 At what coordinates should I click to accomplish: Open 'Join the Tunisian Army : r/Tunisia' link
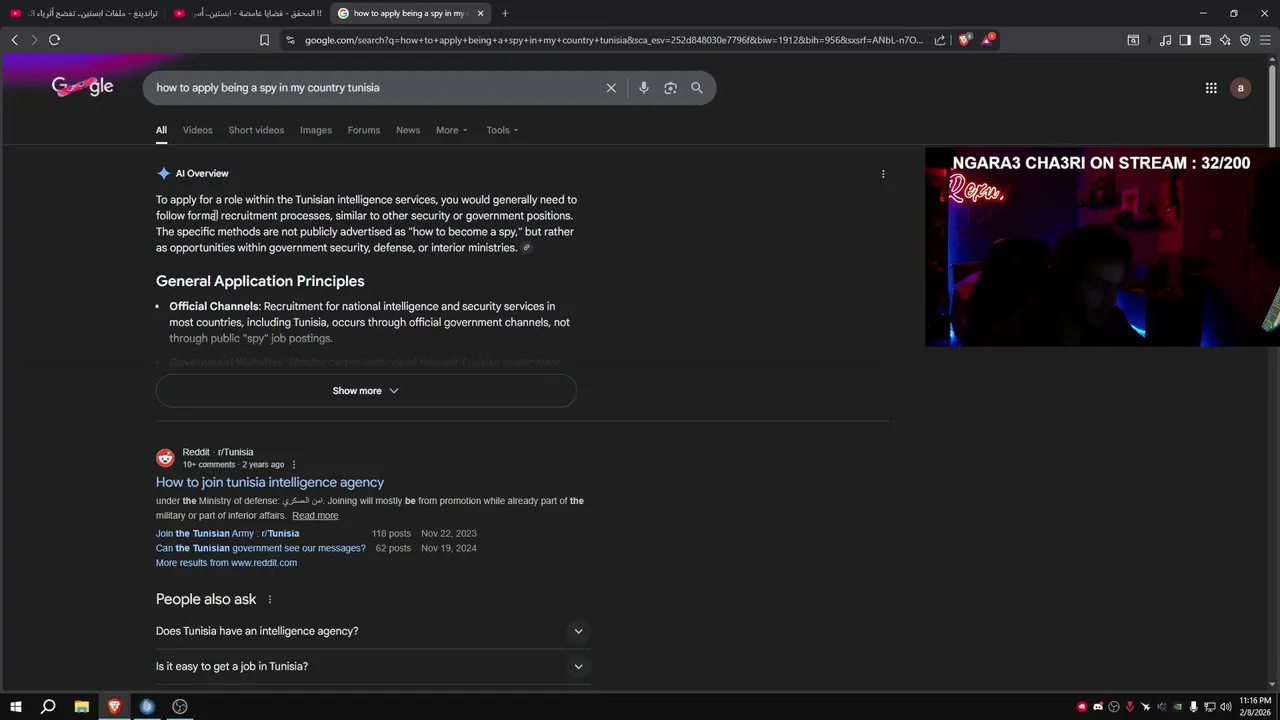coord(227,534)
